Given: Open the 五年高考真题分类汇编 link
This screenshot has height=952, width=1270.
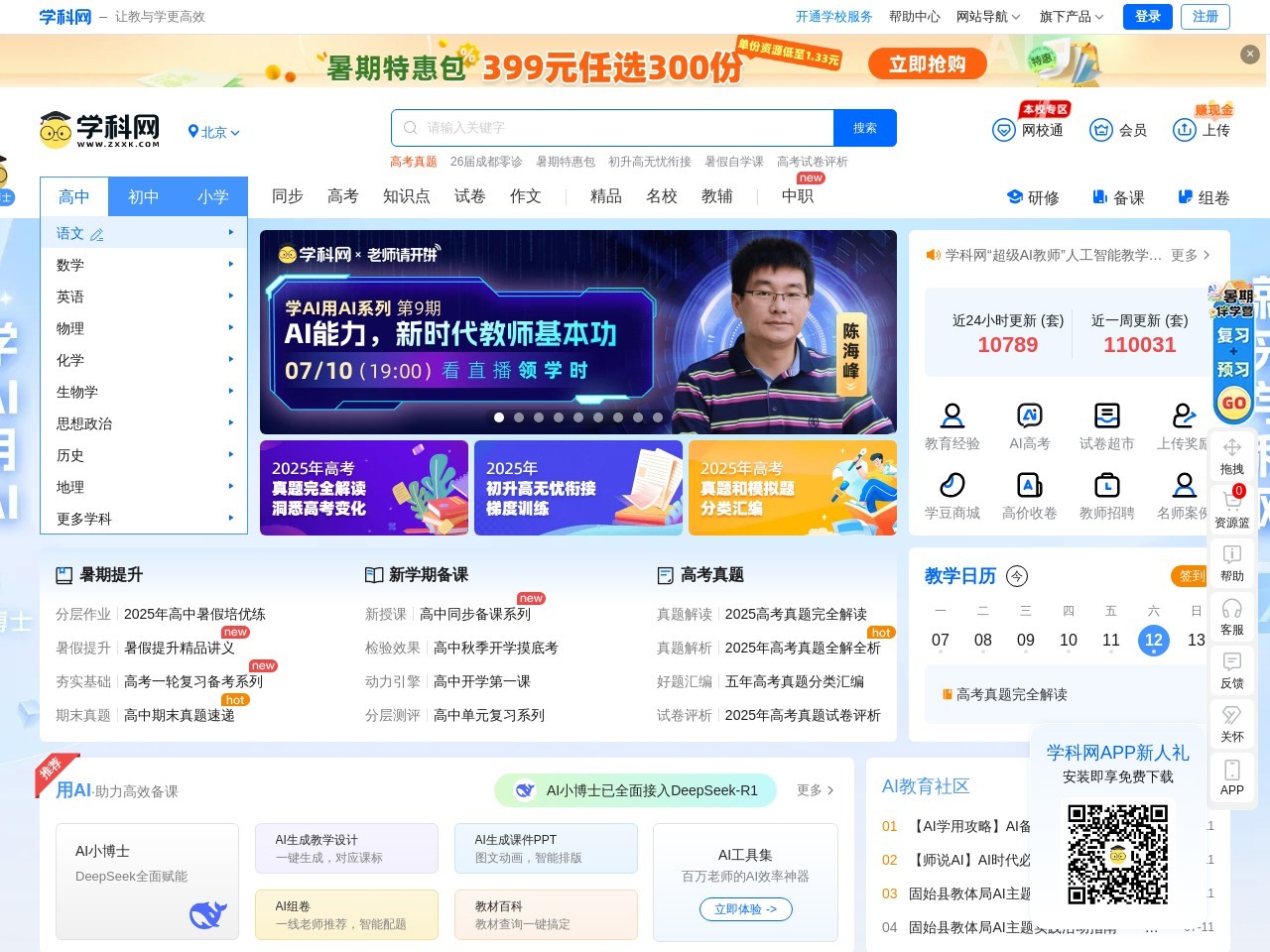Looking at the screenshot, I should point(794,681).
